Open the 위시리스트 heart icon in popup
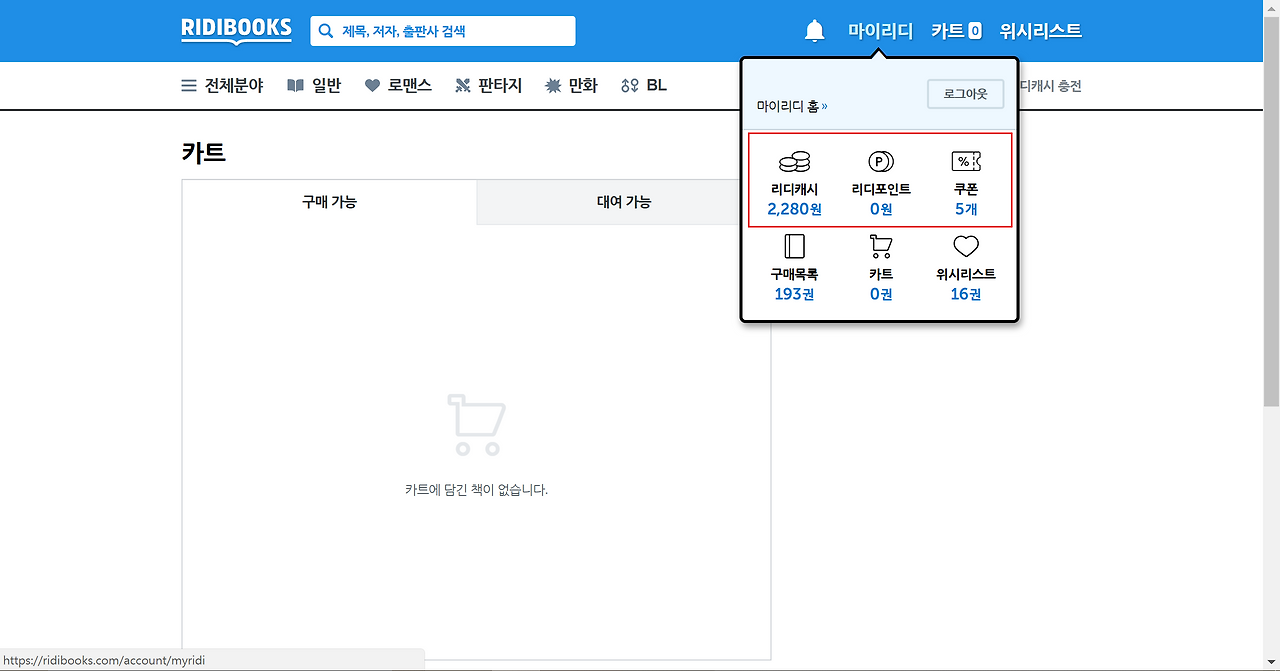This screenshot has width=1280, height=671. [x=966, y=246]
